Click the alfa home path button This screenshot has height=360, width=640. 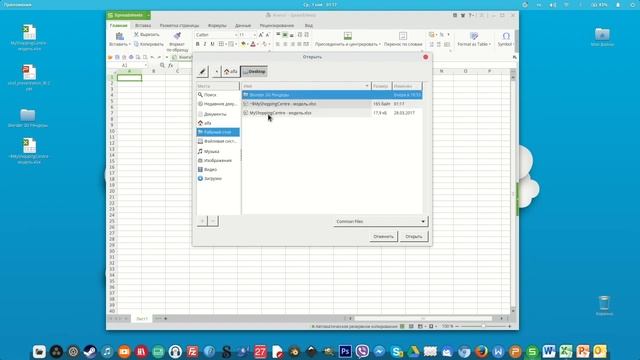231,71
